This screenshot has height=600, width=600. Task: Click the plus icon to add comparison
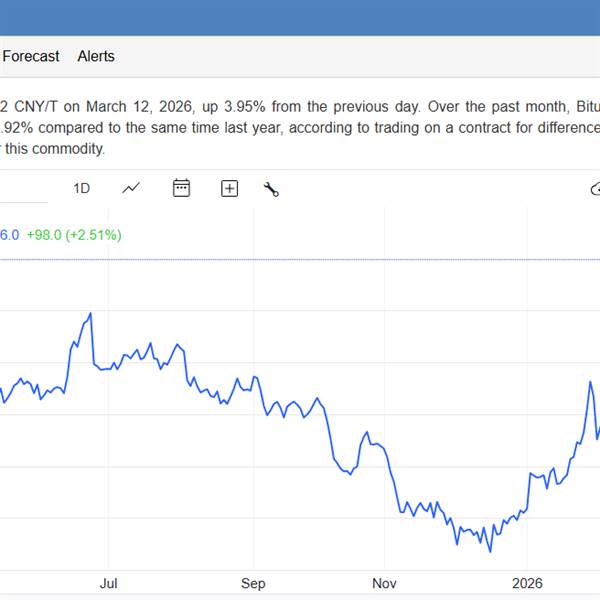coord(229,188)
